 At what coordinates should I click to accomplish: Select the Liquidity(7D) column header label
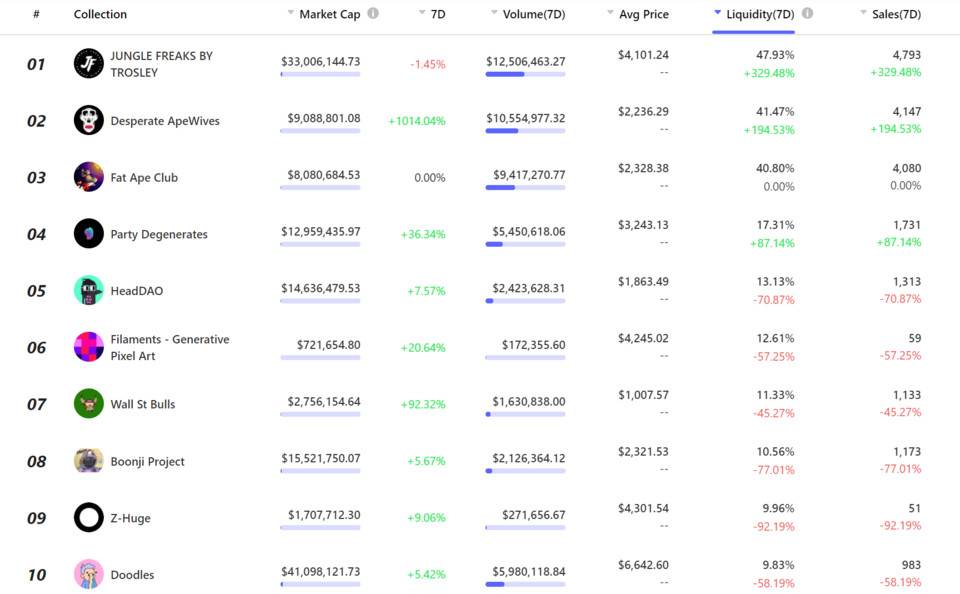coord(760,14)
